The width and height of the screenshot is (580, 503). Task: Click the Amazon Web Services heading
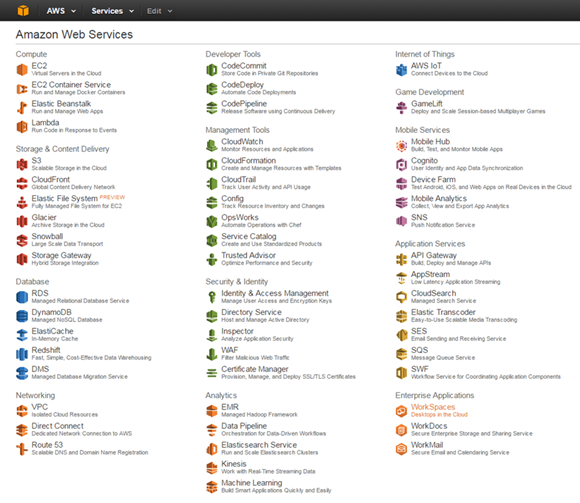(74, 34)
